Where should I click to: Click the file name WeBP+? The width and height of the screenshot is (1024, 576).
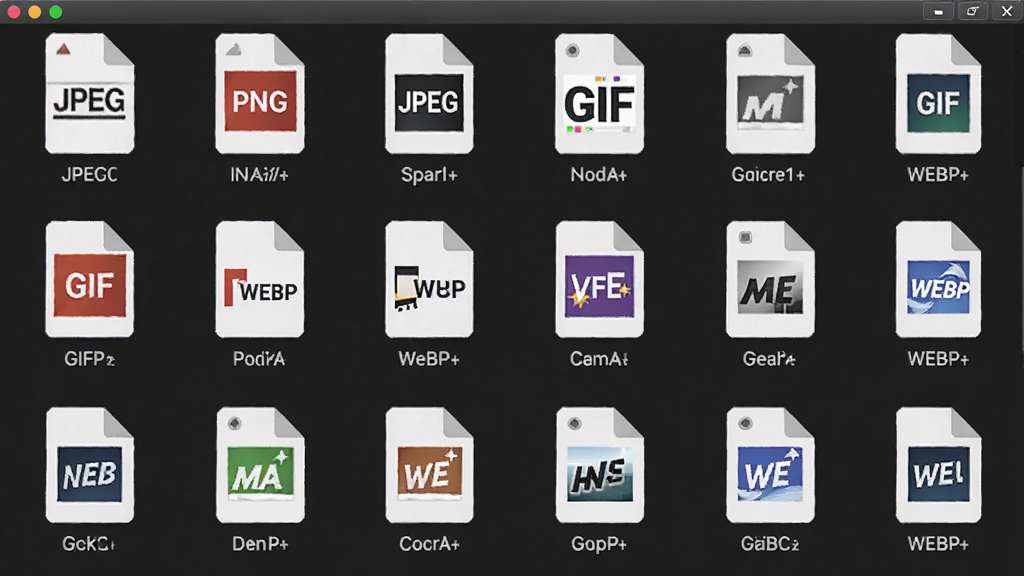click(x=429, y=359)
